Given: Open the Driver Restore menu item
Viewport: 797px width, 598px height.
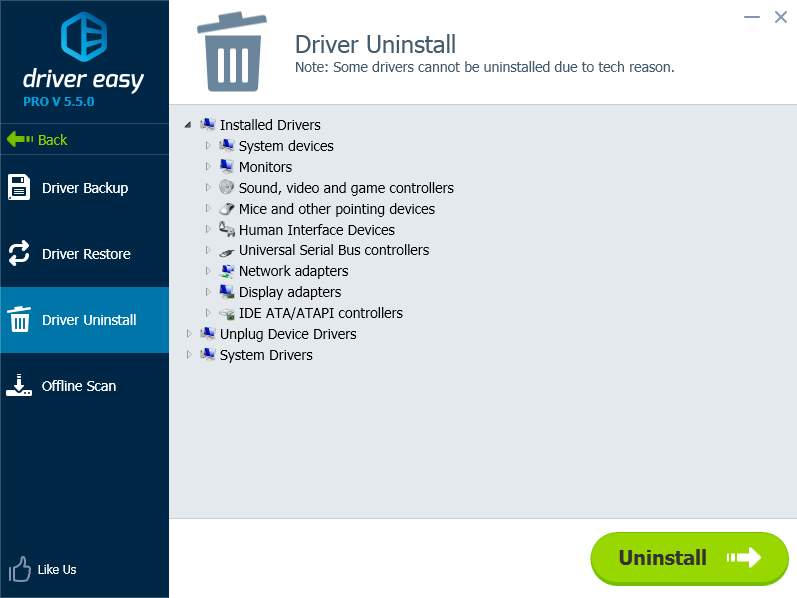Looking at the screenshot, I should 84,253.
